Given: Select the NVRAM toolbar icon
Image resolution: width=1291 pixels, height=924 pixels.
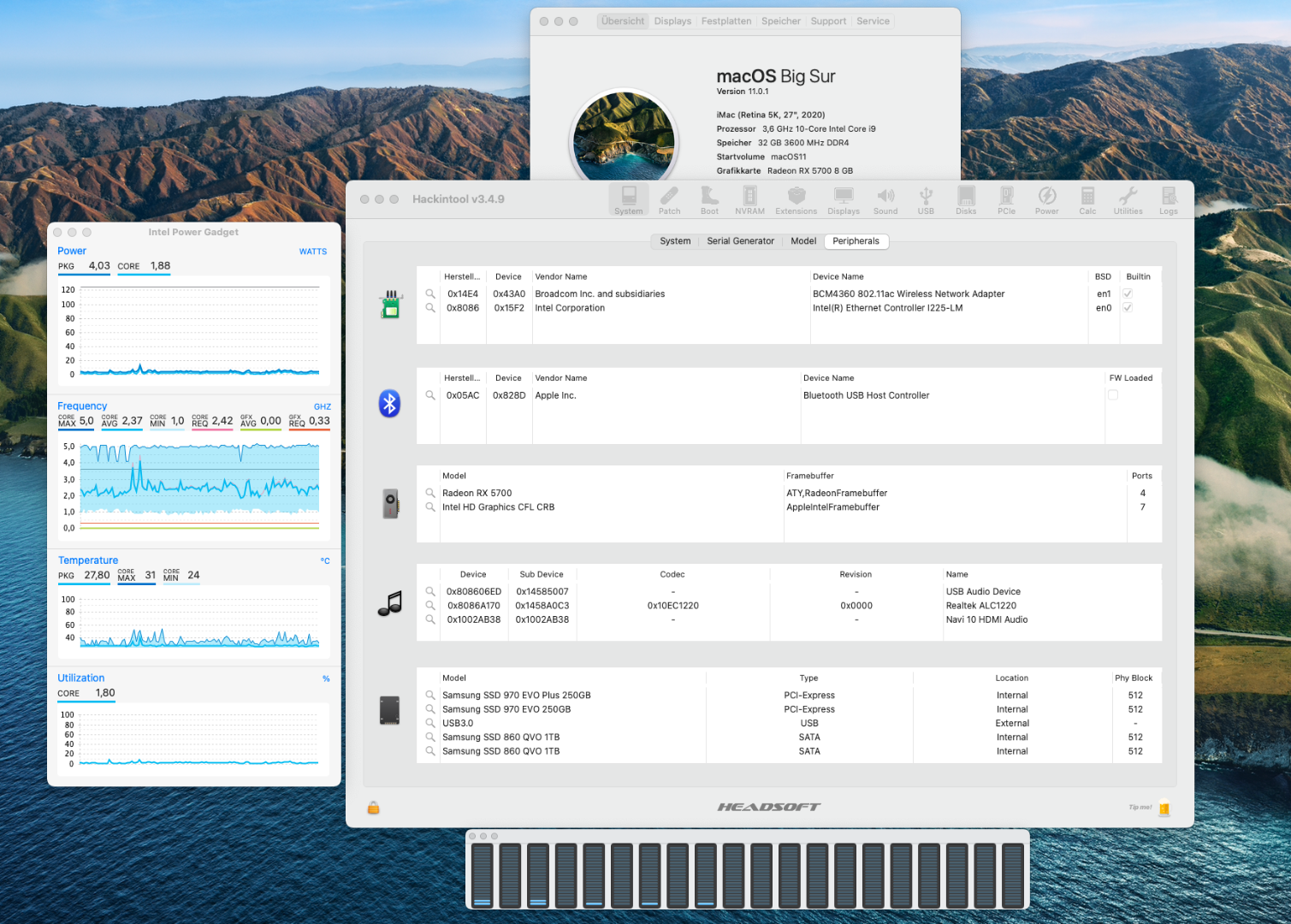Looking at the screenshot, I should 749,200.
